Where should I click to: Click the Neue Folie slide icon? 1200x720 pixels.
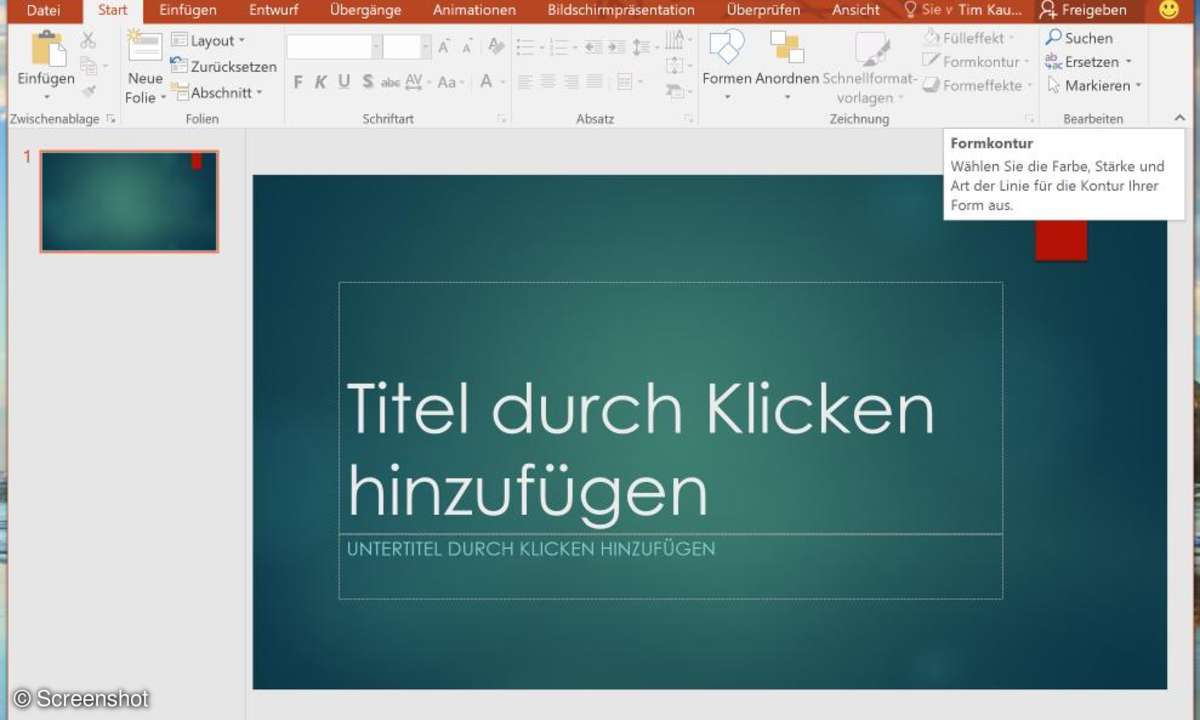click(144, 46)
